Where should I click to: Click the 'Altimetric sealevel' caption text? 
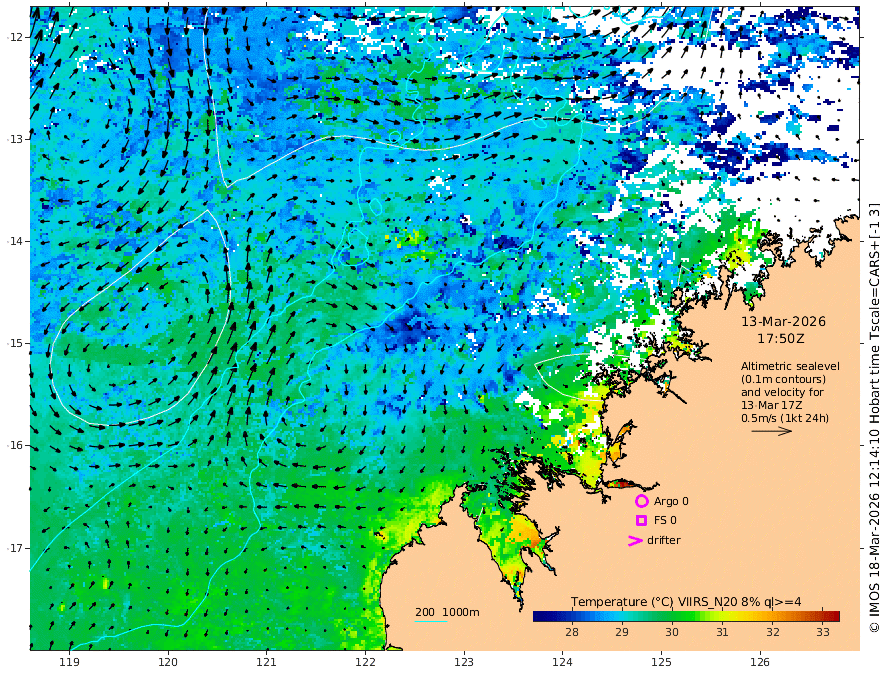click(x=790, y=366)
